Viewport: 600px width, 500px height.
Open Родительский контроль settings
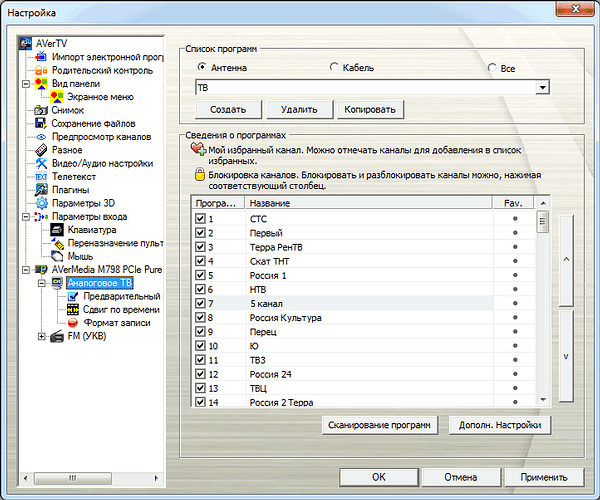[x=102, y=70]
